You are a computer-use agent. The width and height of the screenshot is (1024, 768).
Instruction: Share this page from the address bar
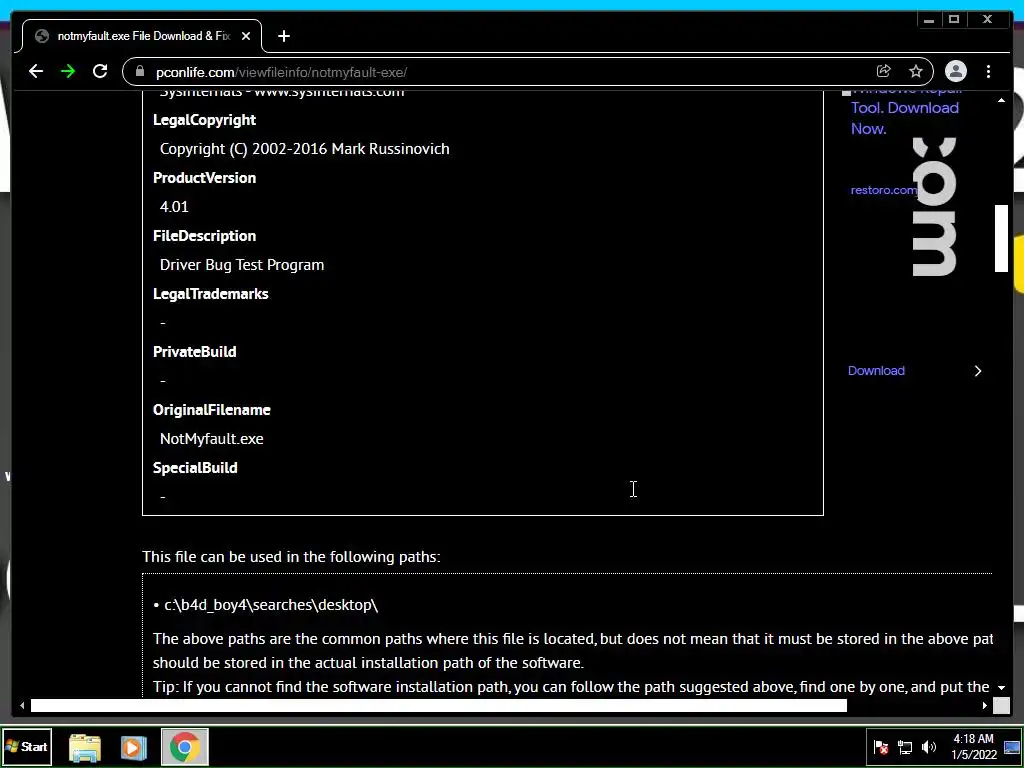point(884,71)
